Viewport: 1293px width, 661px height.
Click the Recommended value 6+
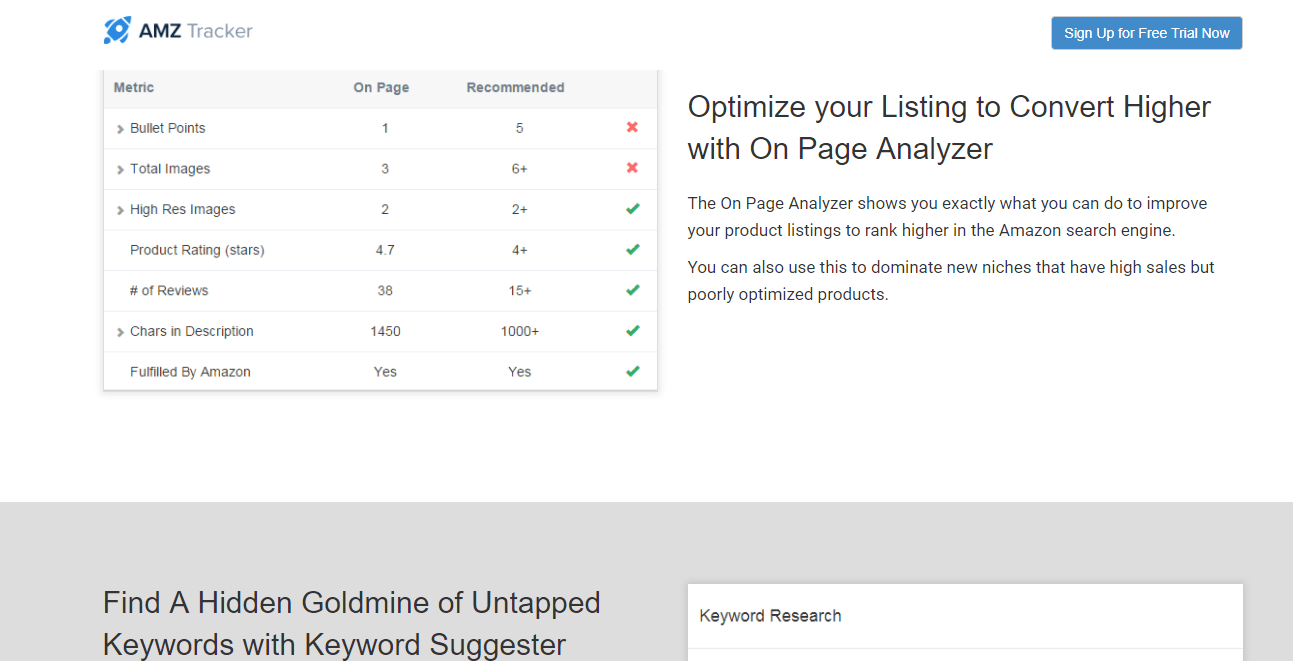point(520,169)
